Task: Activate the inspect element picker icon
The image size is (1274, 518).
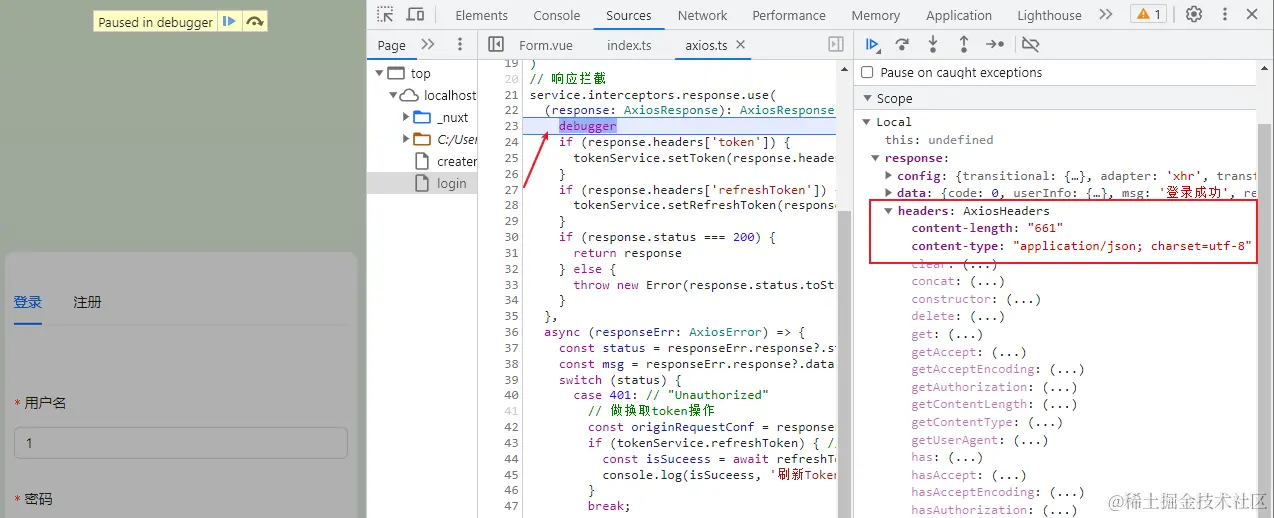Action: (x=385, y=15)
